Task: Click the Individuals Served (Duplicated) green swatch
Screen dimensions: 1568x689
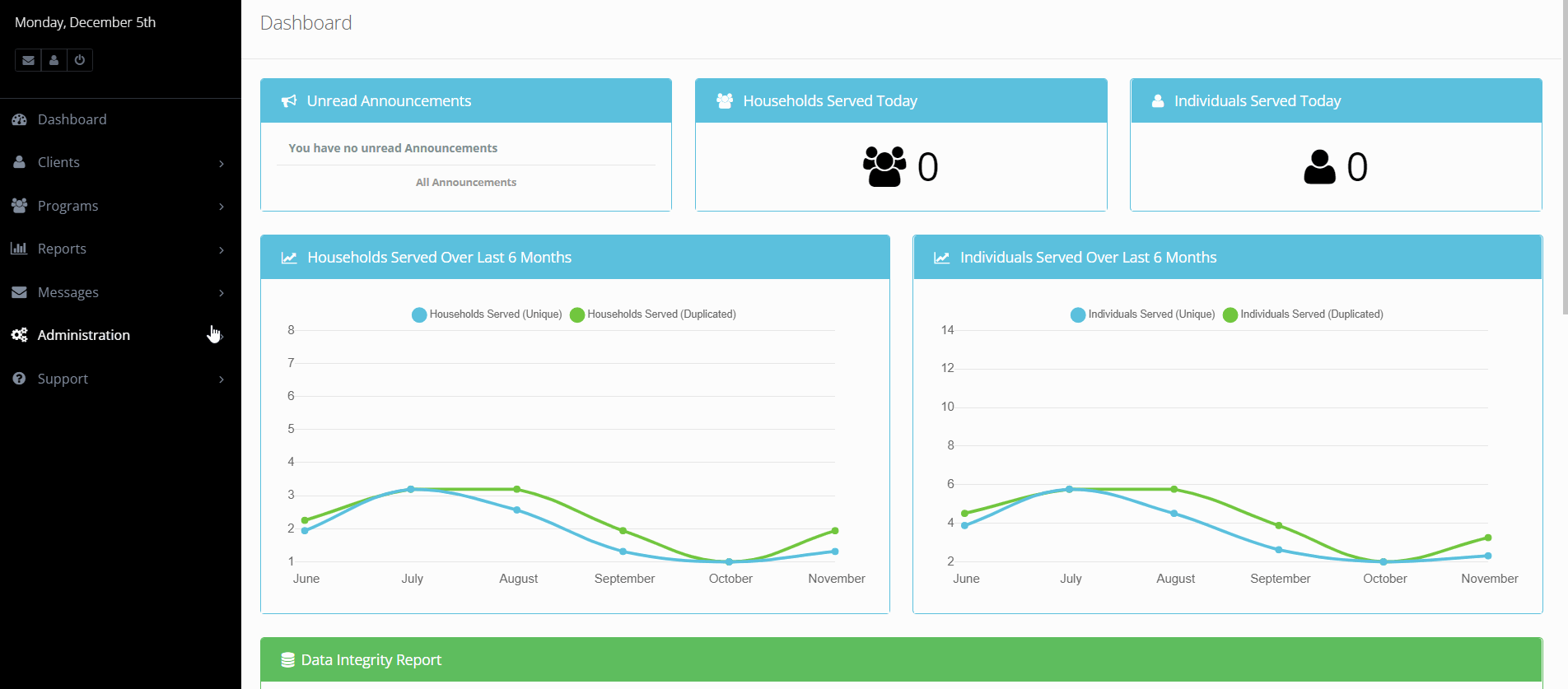Action: [x=1230, y=314]
